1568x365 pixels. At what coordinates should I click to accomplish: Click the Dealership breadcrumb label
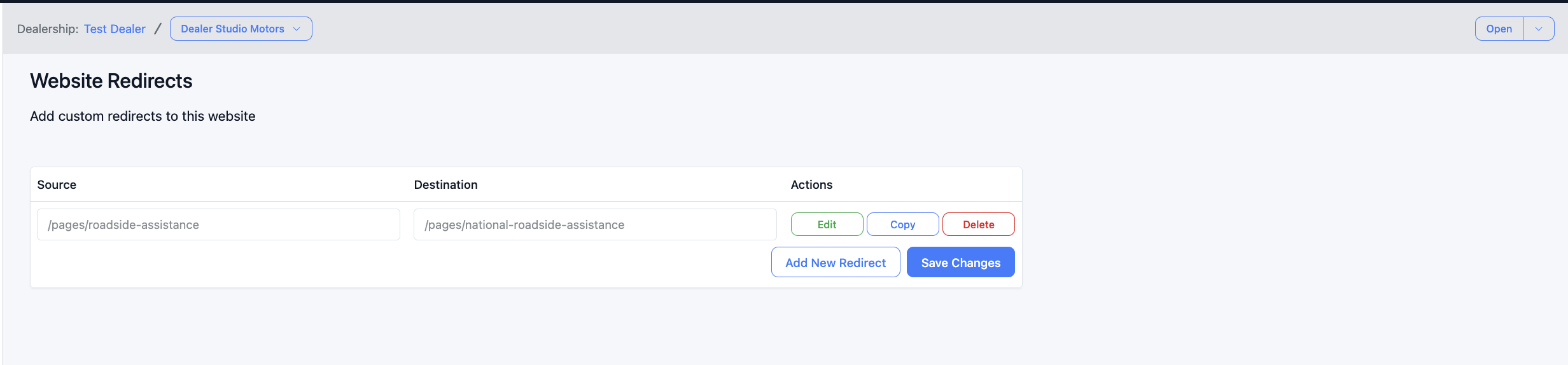pos(48,29)
